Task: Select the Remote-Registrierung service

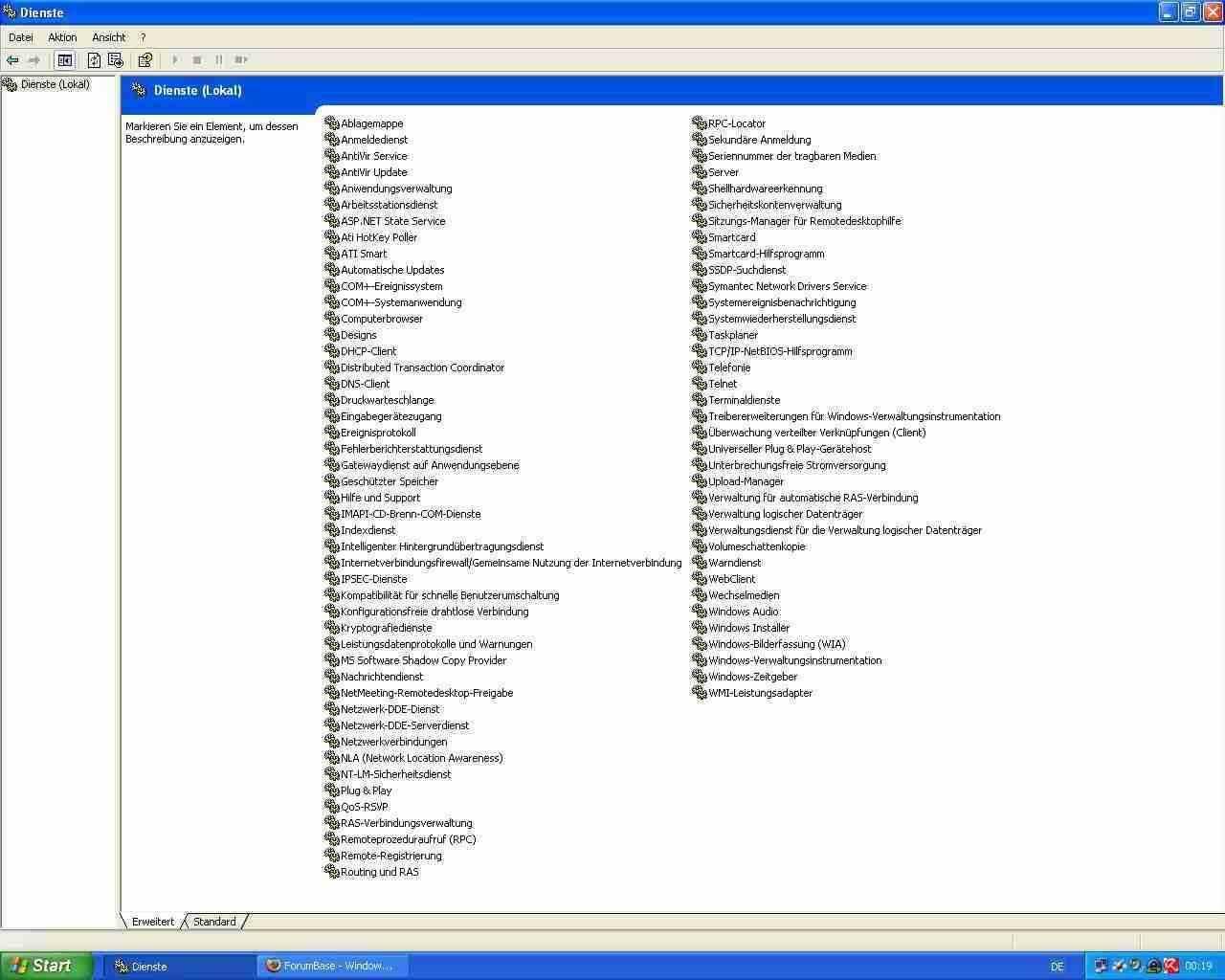Action: point(391,856)
